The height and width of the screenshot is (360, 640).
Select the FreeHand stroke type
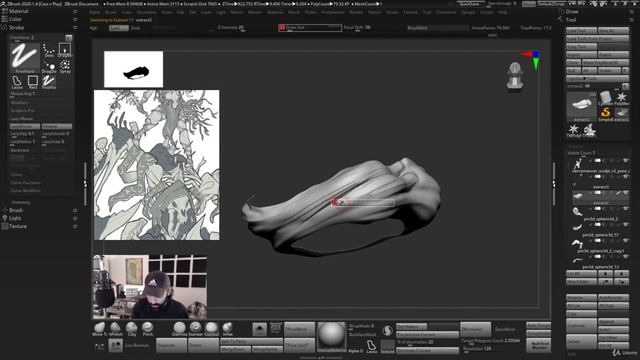point(25,58)
